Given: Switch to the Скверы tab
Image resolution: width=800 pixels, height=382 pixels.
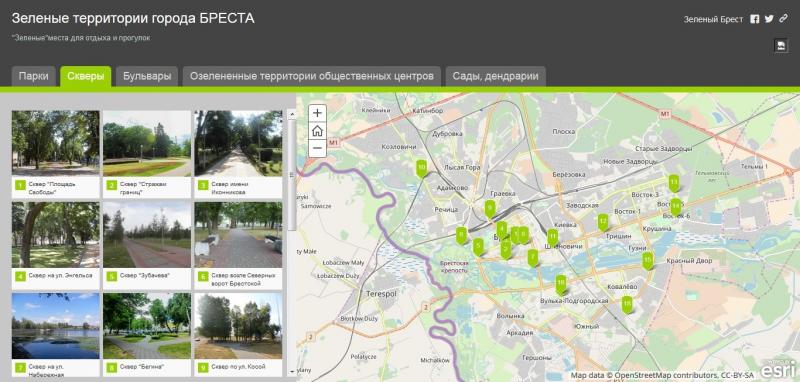Looking at the screenshot, I should pyautogui.click(x=86, y=77).
